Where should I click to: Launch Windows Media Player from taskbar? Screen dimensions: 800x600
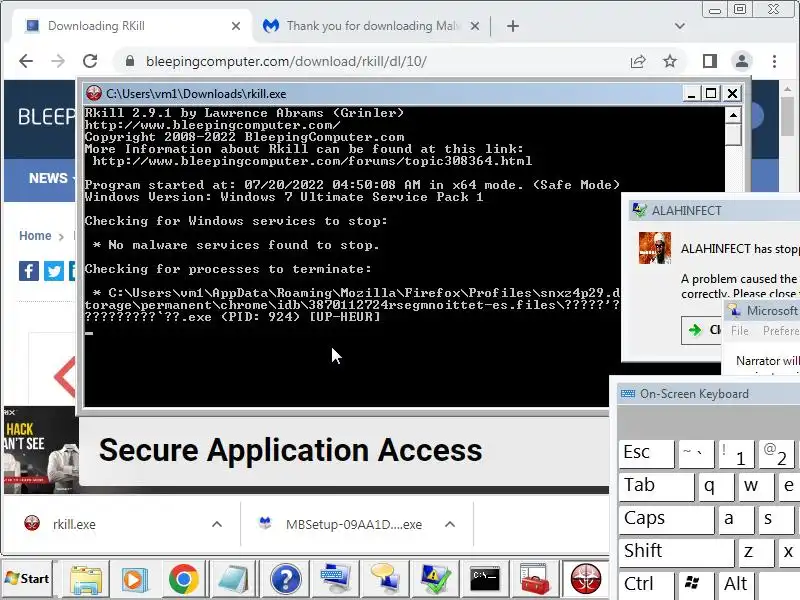click(x=134, y=579)
